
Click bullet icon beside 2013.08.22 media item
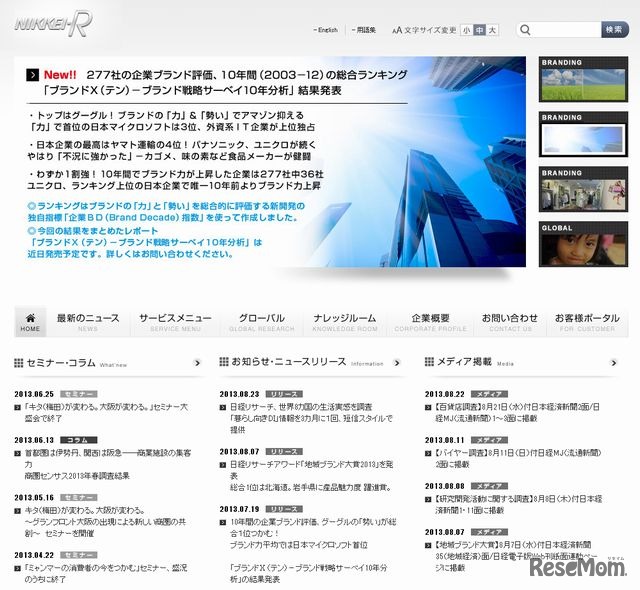pyautogui.click(x=428, y=407)
